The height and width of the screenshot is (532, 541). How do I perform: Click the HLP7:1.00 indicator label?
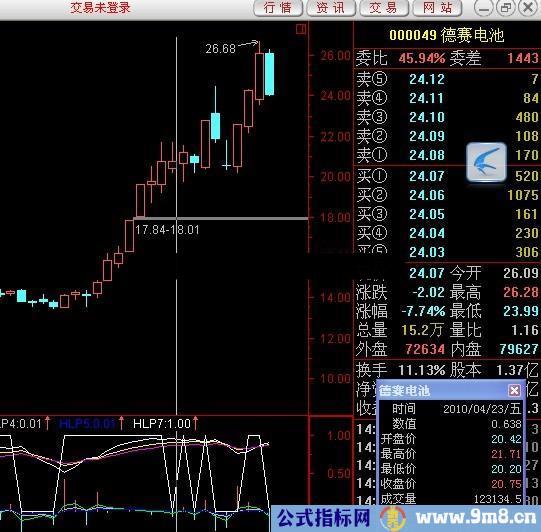coord(162,423)
